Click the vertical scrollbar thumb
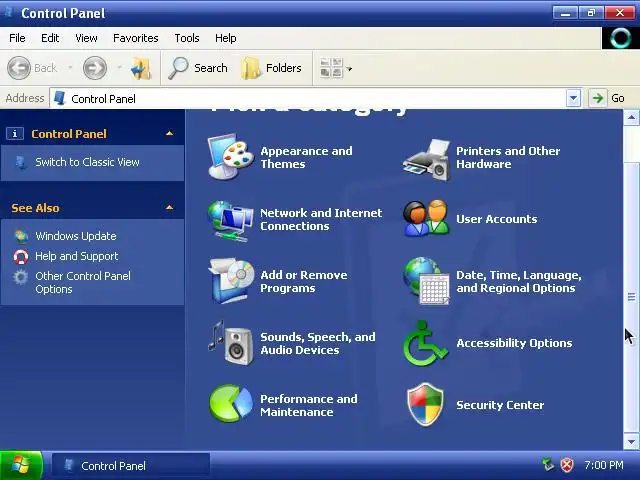640x480 pixels. (631, 297)
